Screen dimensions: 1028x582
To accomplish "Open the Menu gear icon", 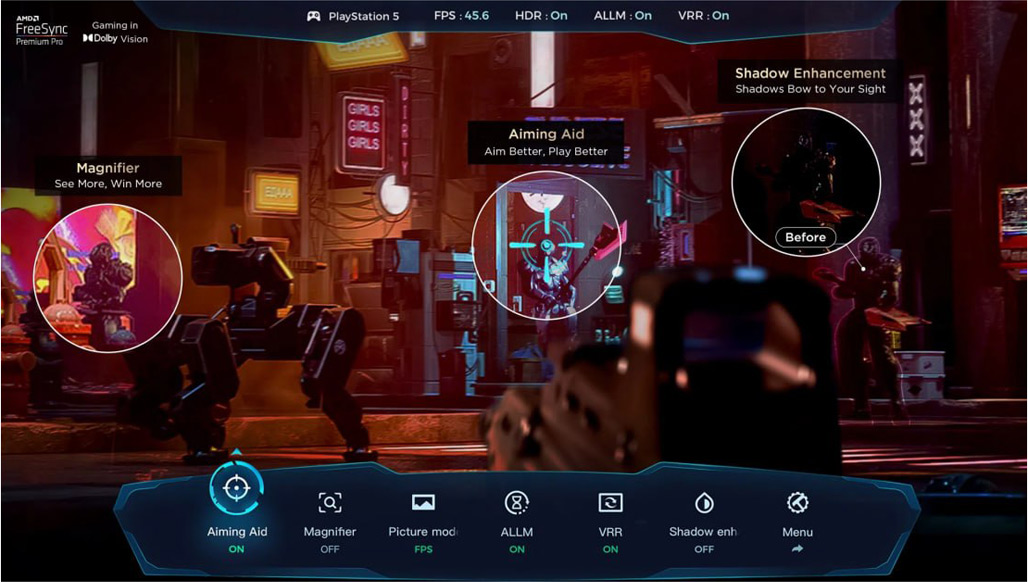I will point(797,503).
